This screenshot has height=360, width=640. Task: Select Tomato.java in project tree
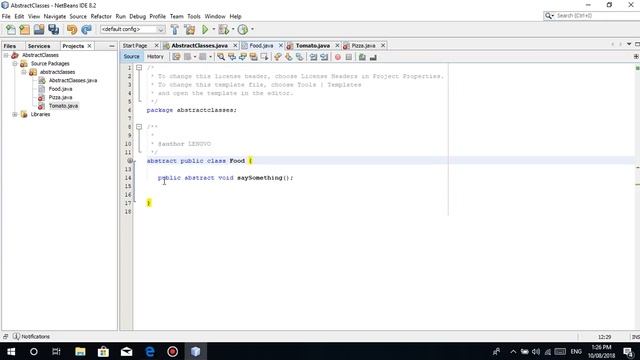point(63,106)
